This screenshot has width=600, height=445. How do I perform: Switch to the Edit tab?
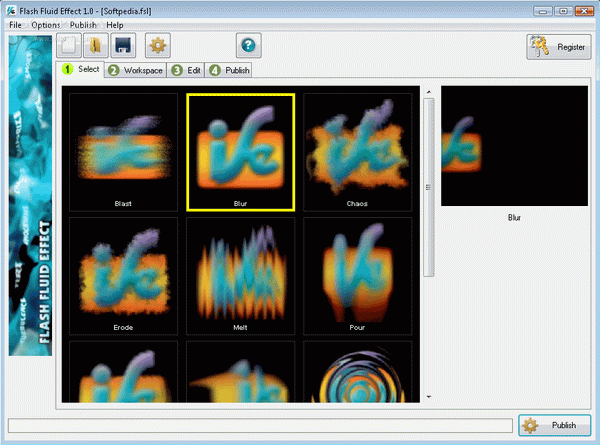[x=186, y=70]
